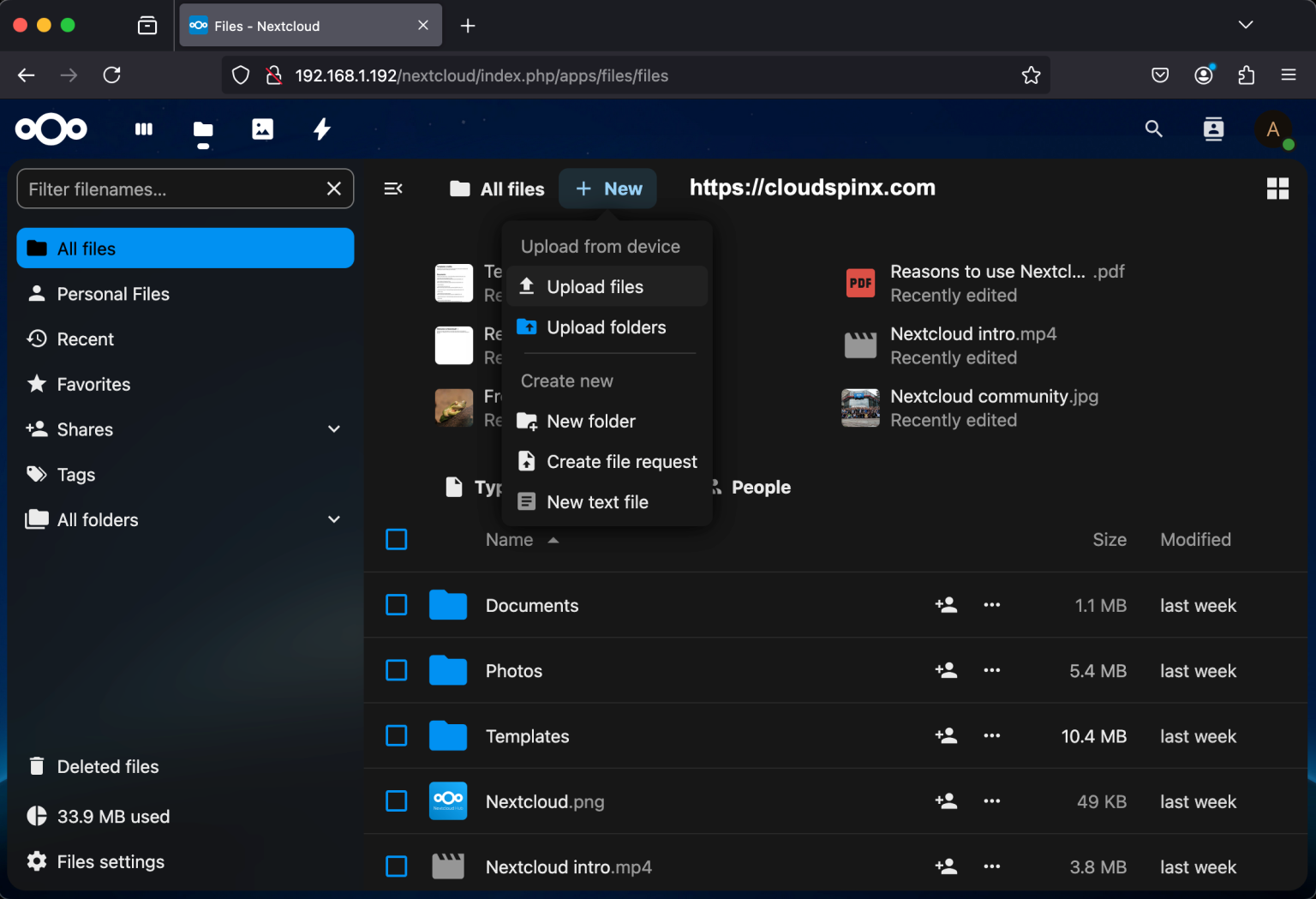
Task: Open the Contacts icon in the top bar
Action: click(1213, 129)
